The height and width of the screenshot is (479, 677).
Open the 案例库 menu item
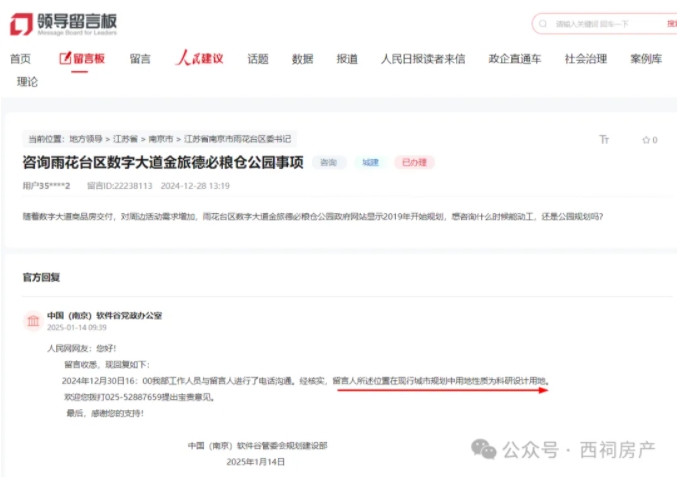[645, 59]
